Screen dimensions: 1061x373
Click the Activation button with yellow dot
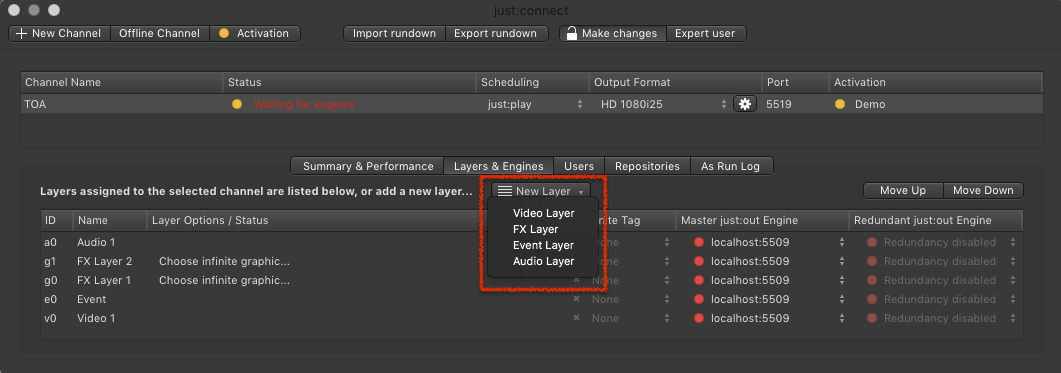tap(255, 33)
